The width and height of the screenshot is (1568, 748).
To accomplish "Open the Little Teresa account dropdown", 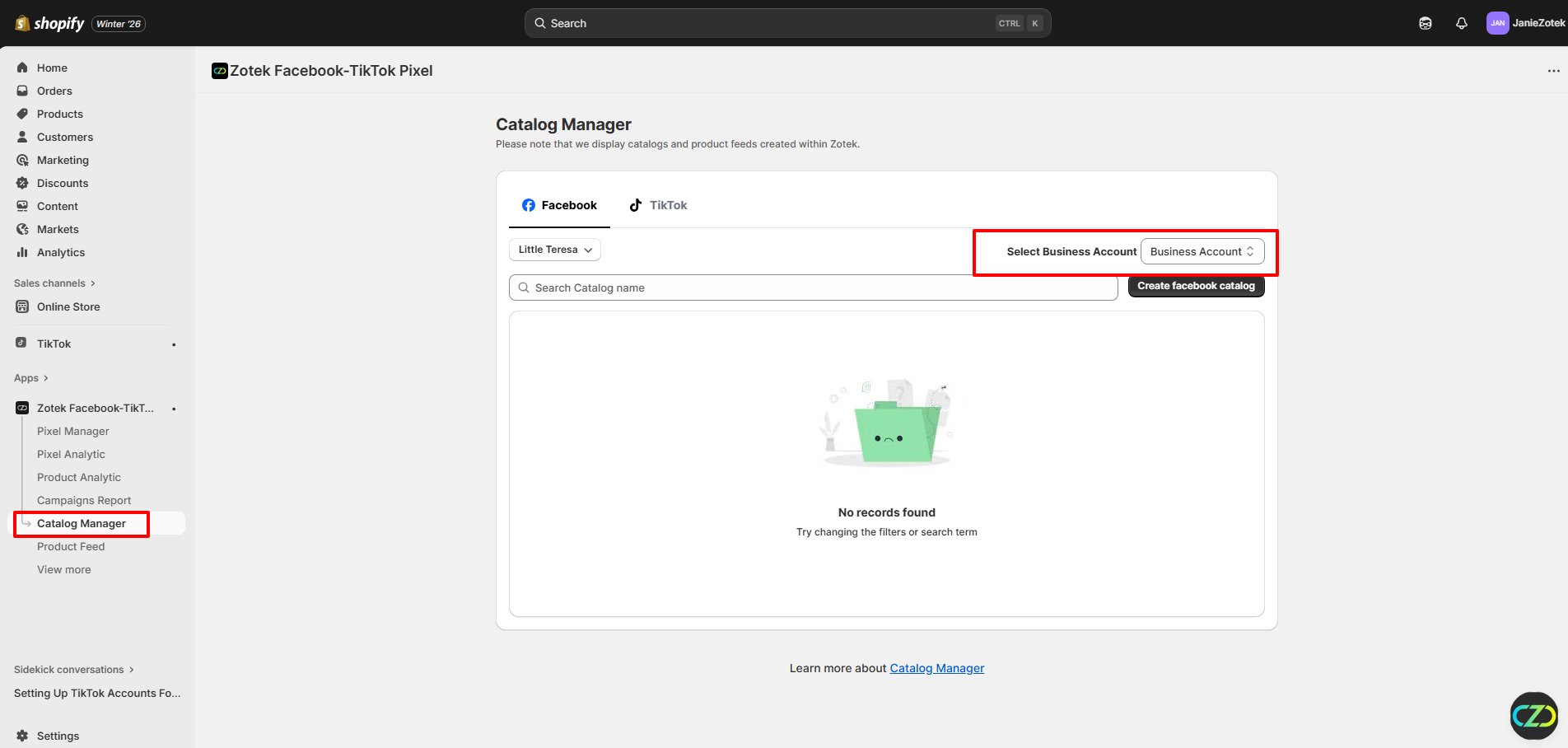I will [x=554, y=250].
